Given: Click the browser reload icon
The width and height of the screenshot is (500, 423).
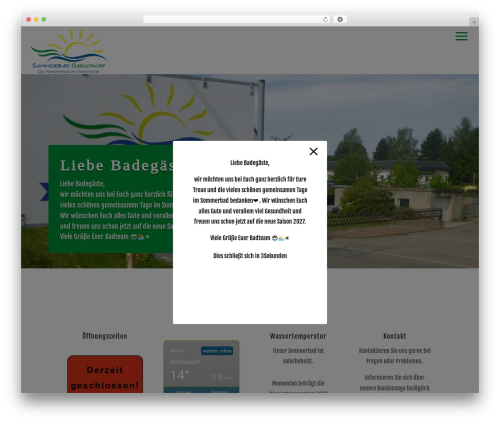Looking at the screenshot, I should (x=325, y=20).
